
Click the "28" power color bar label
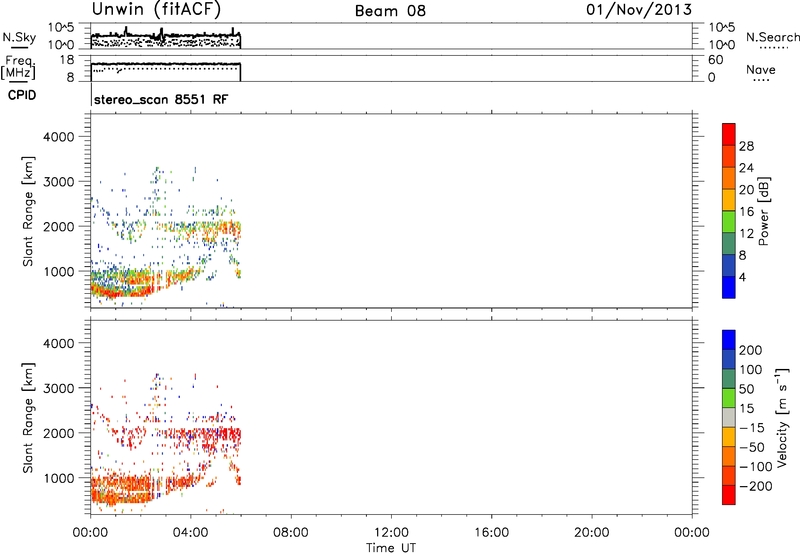[746, 146]
